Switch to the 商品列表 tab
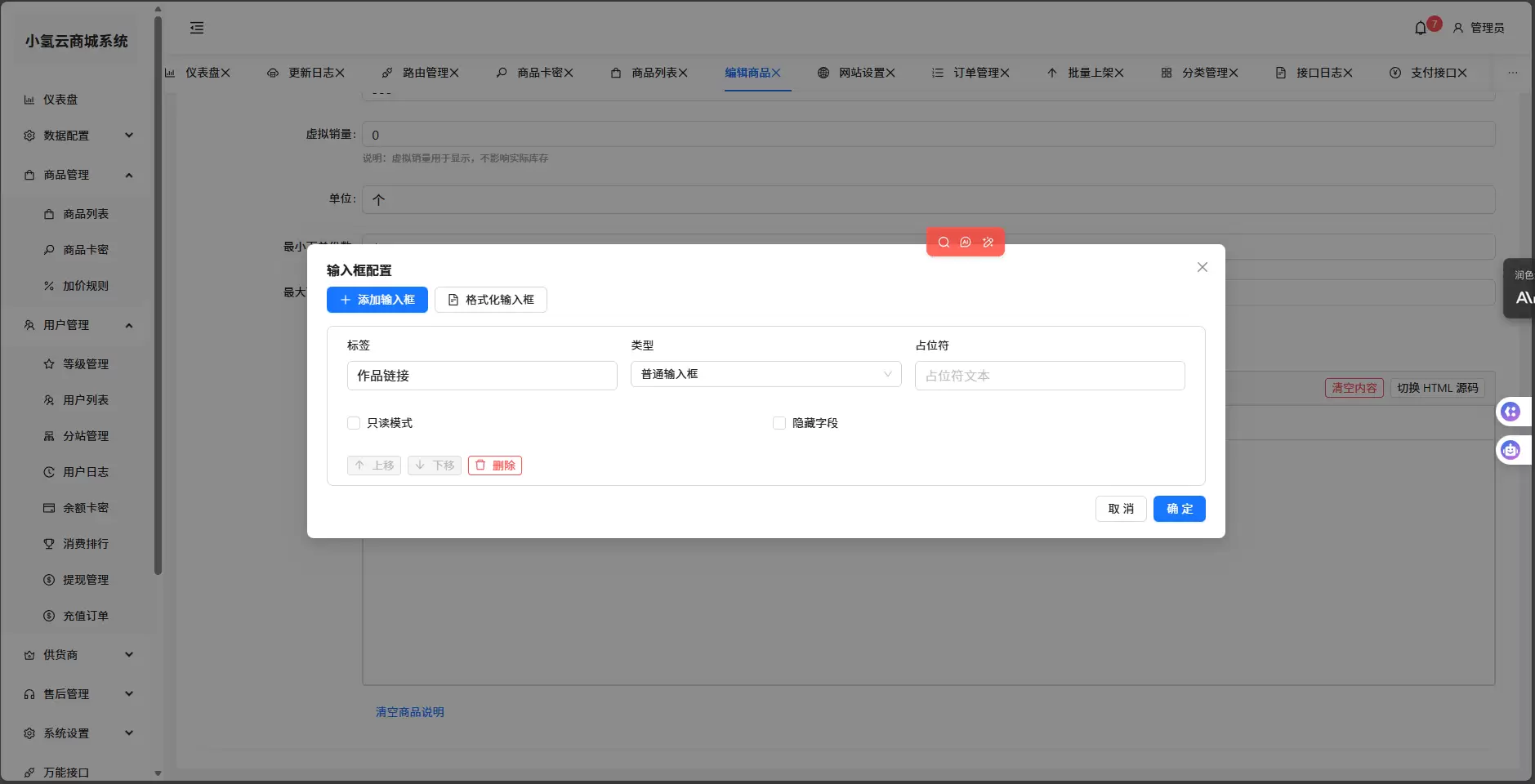The width and height of the screenshot is (1535, 784). tap(654, 72)
